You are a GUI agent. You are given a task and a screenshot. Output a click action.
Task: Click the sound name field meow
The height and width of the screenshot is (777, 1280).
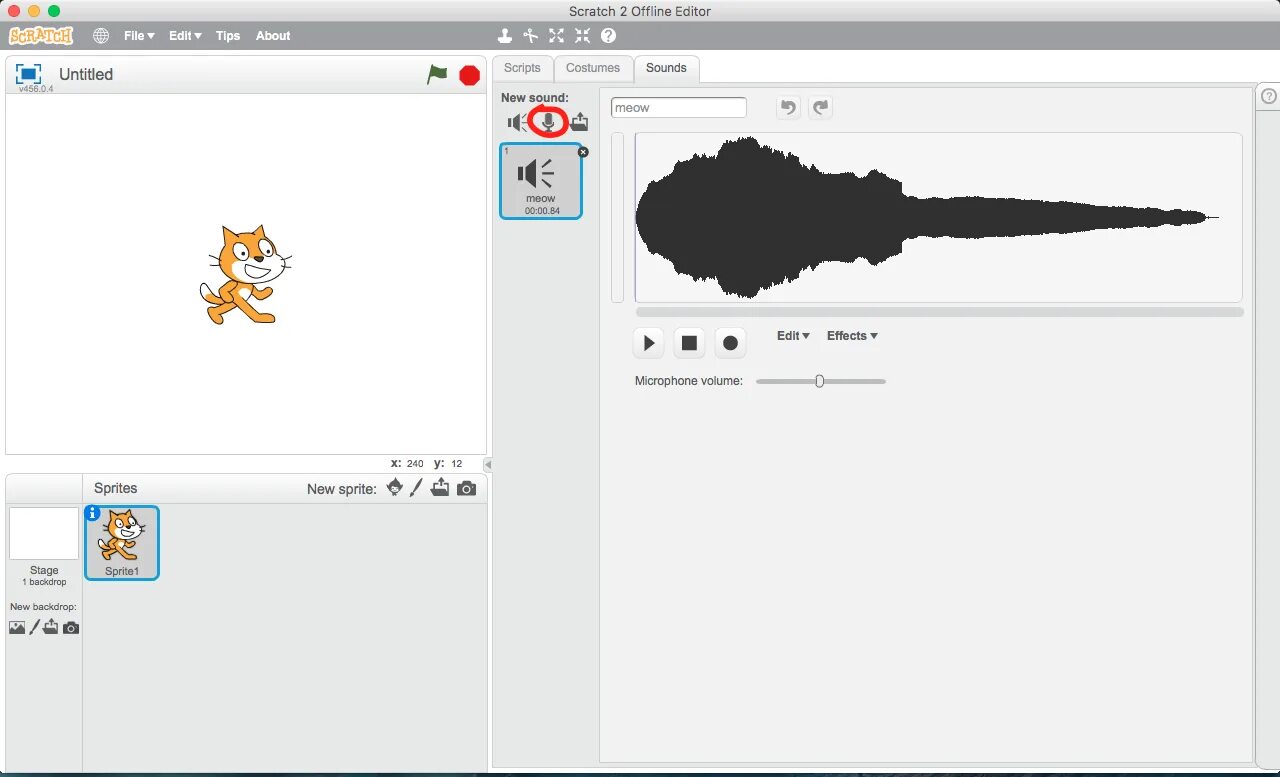click(679, 108)
